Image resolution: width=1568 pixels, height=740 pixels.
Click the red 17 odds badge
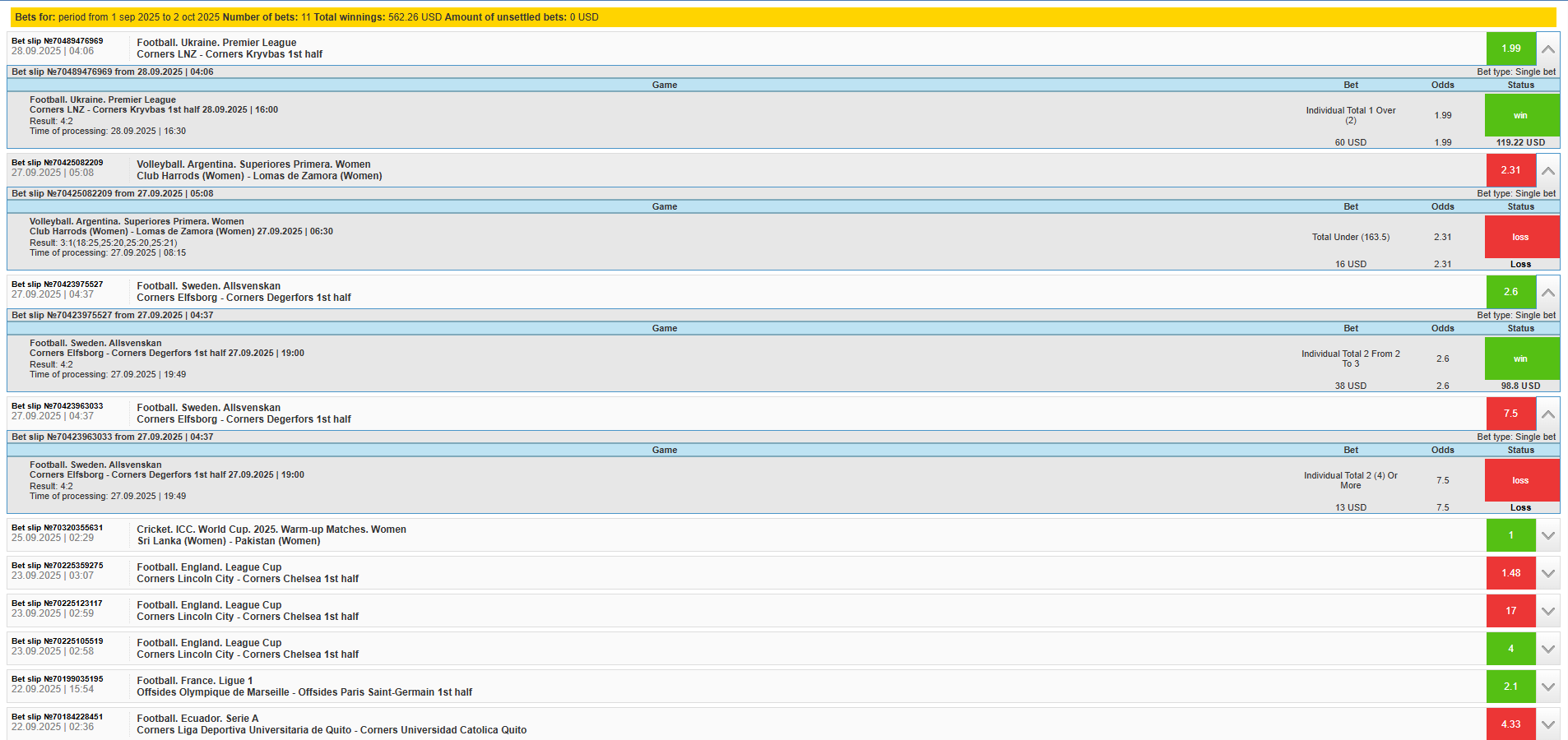tap(1510, 611)
